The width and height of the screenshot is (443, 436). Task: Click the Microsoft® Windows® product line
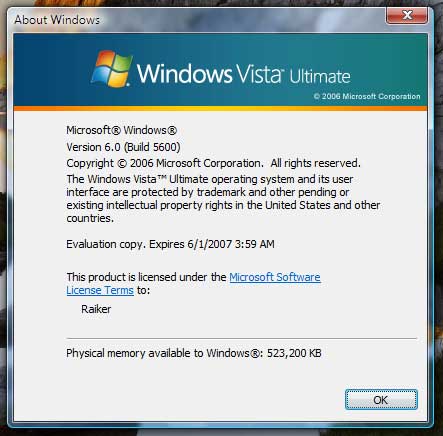pos(121,130)
